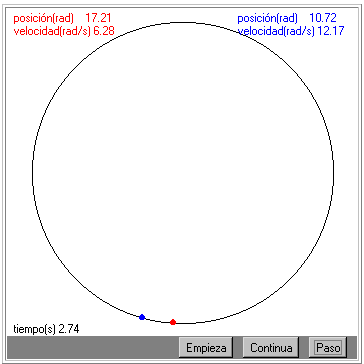
Task: Click the blue velocidad(rad/s) label
Action: point(276,31)
